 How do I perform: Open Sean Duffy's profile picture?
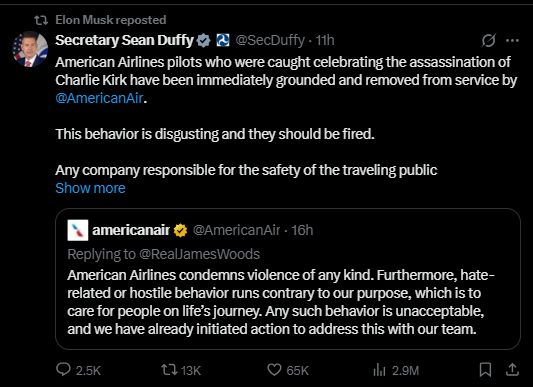(30, 49)
